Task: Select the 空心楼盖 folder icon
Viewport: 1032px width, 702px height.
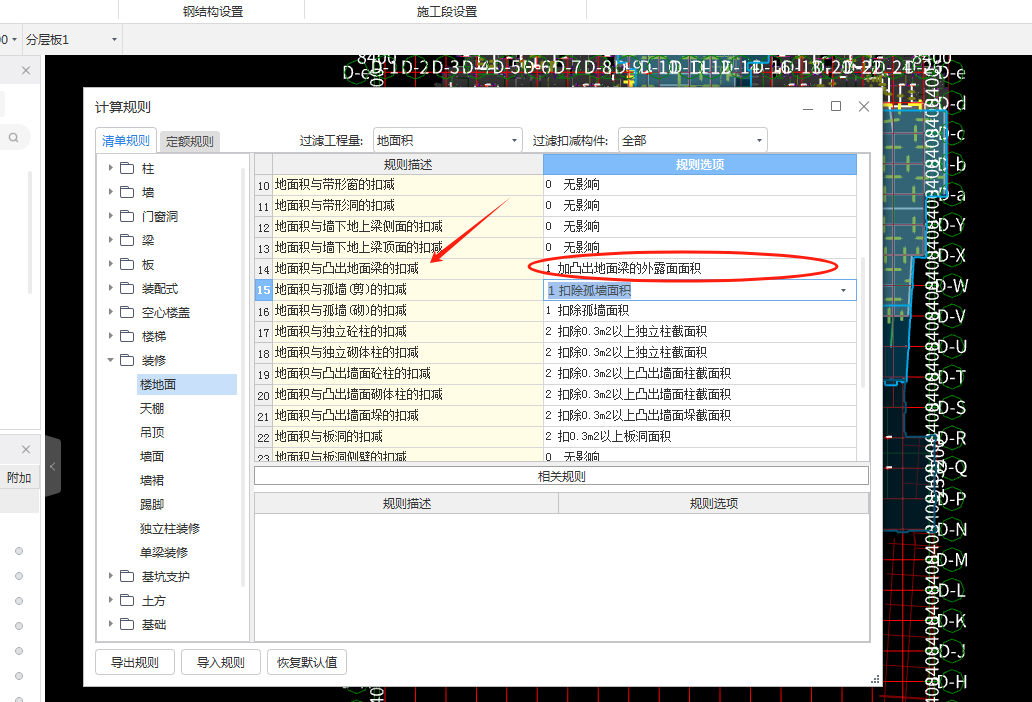Action: (128, 312)
